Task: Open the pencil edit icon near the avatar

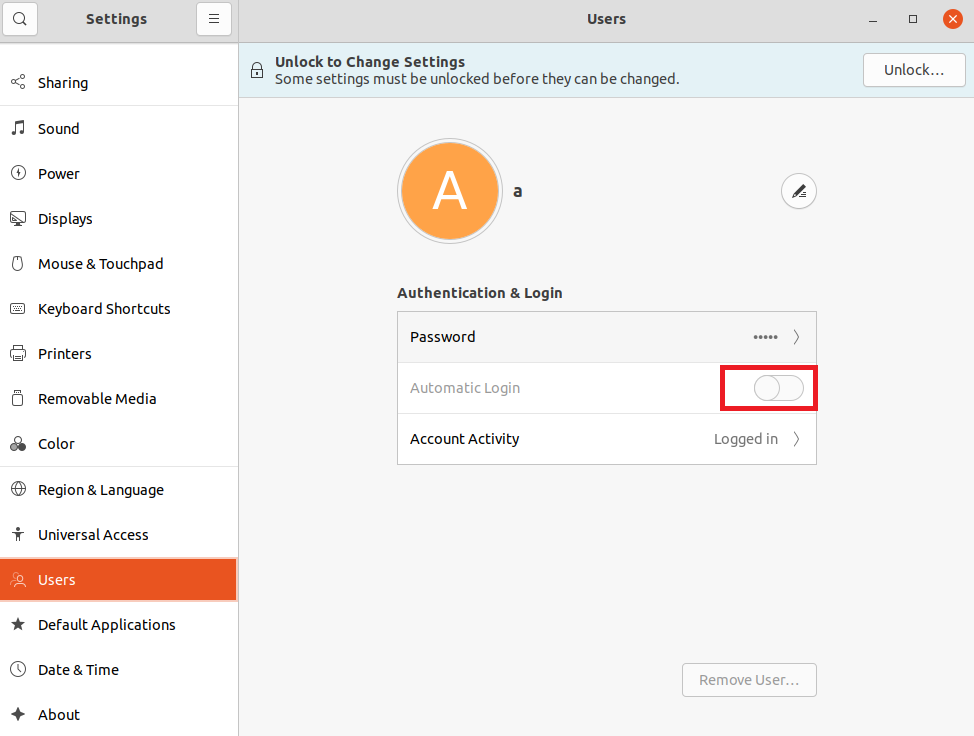Action: (x=798, y=191)
